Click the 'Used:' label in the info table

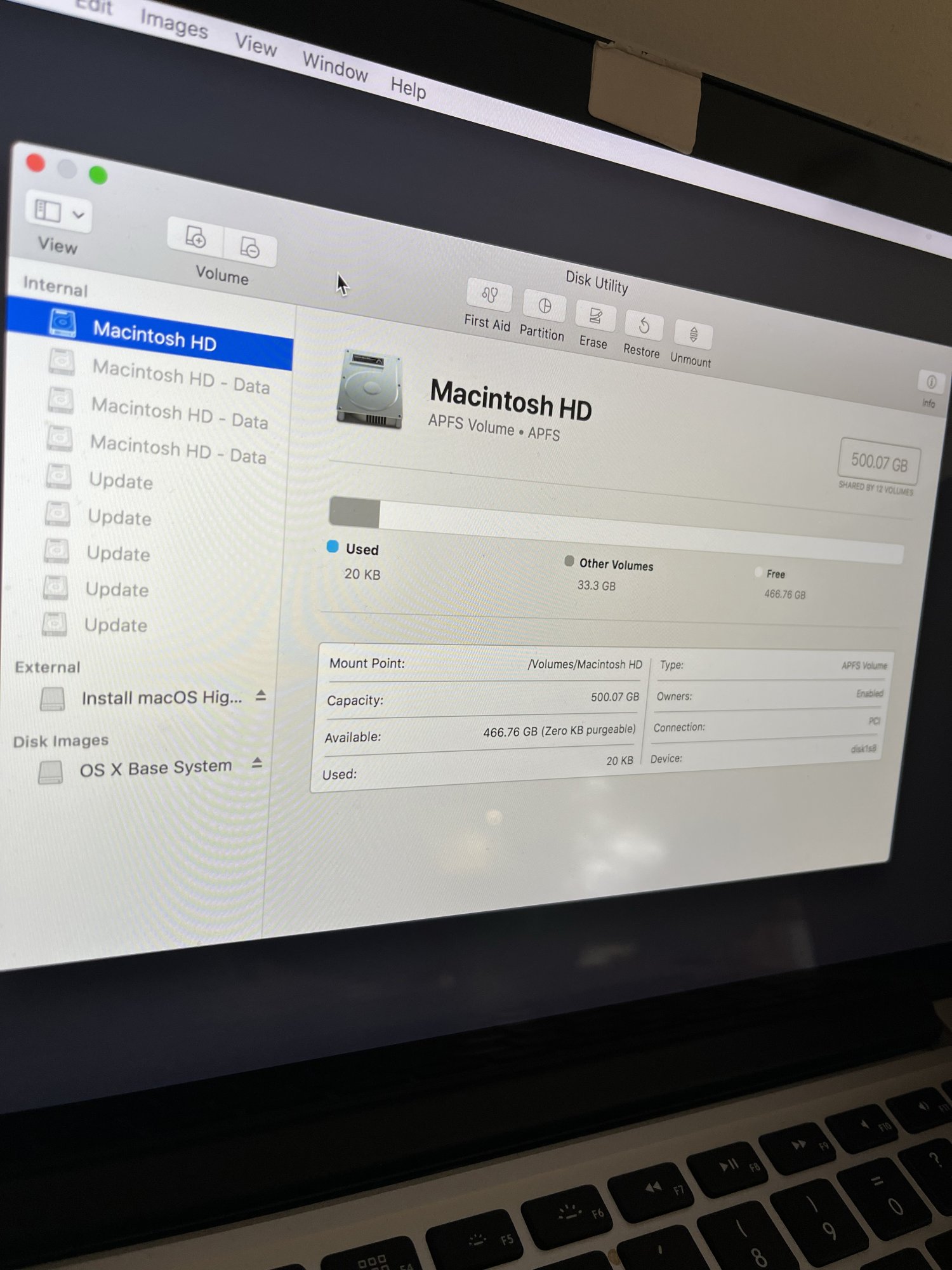(x=340, y=775)
